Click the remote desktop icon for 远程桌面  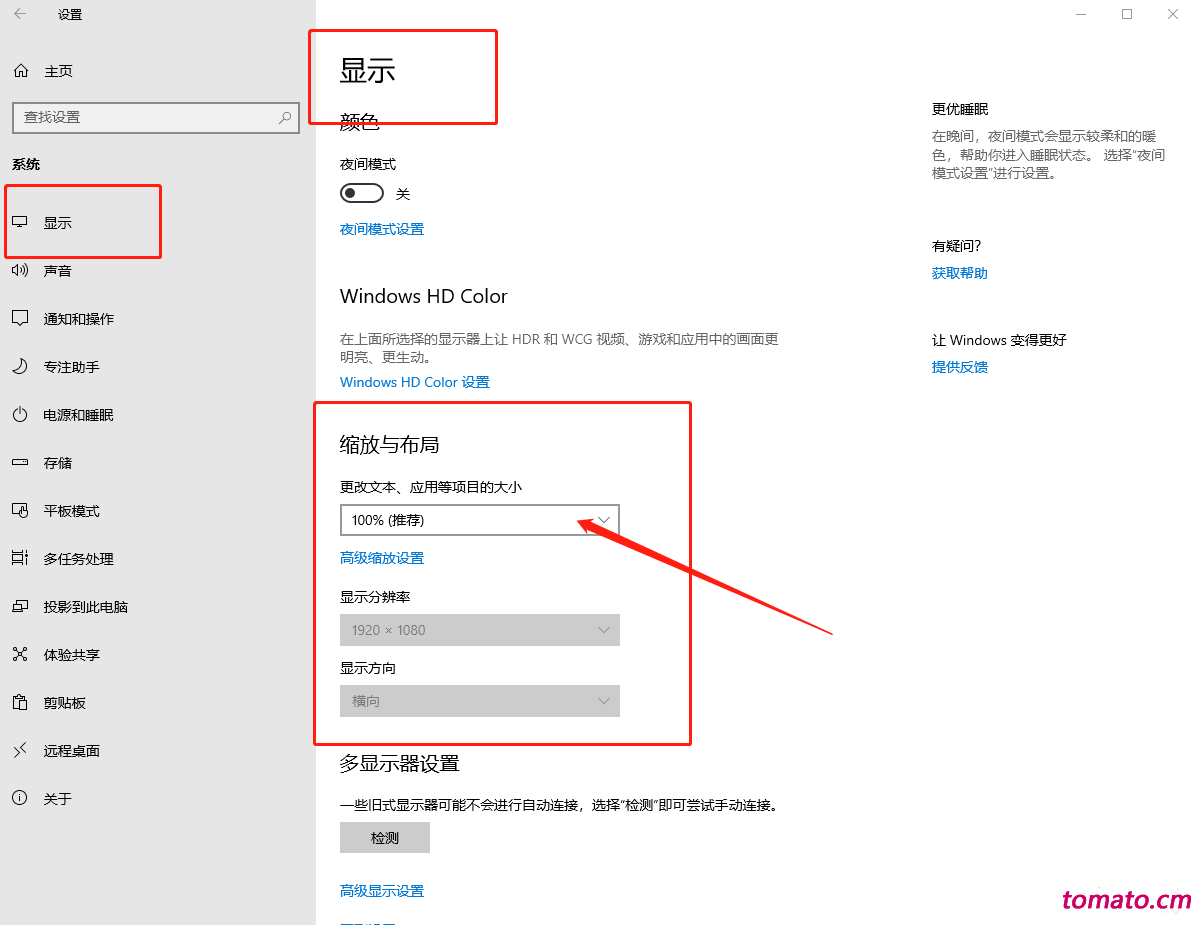pyautogui.click(x=20, y=750)
